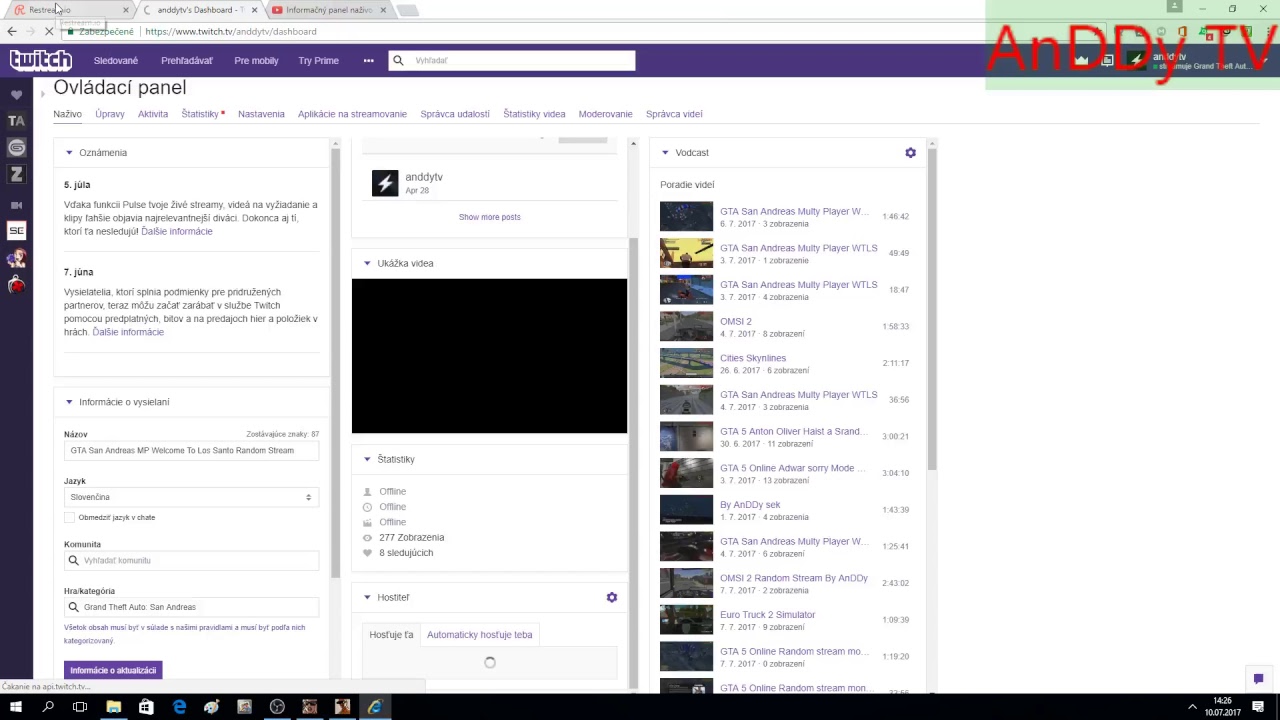Screen dimensions: 1280x720
Task: Switch to the Aktivita tab
Action: click(153, 114)
